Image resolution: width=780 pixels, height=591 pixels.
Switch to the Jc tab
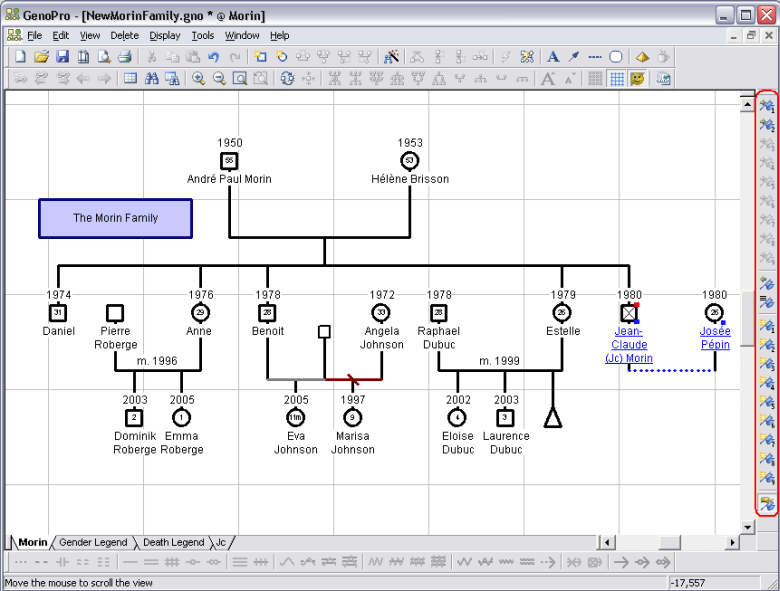point(221,542)
